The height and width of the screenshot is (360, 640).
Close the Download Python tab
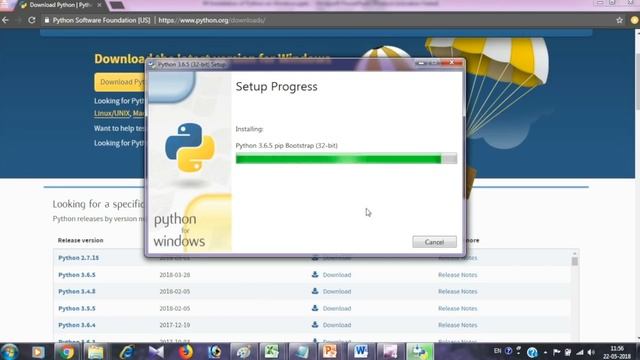99,5
